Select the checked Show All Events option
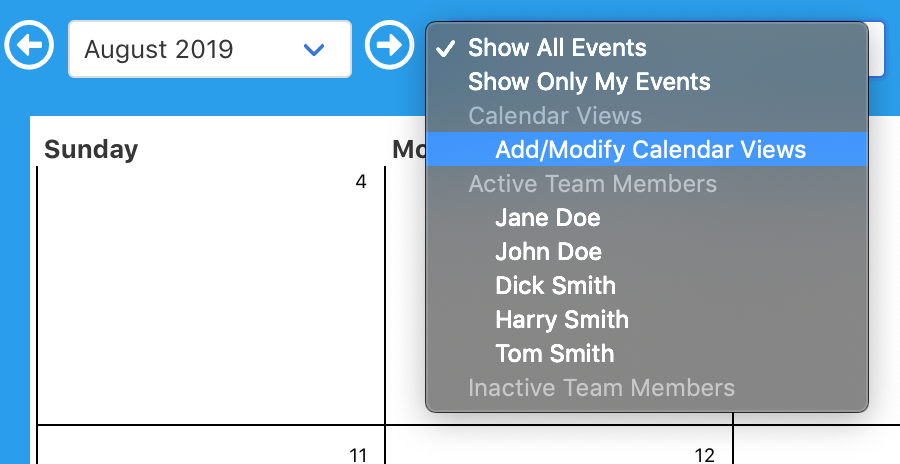900x464 pixels. (x=557, y=48)
